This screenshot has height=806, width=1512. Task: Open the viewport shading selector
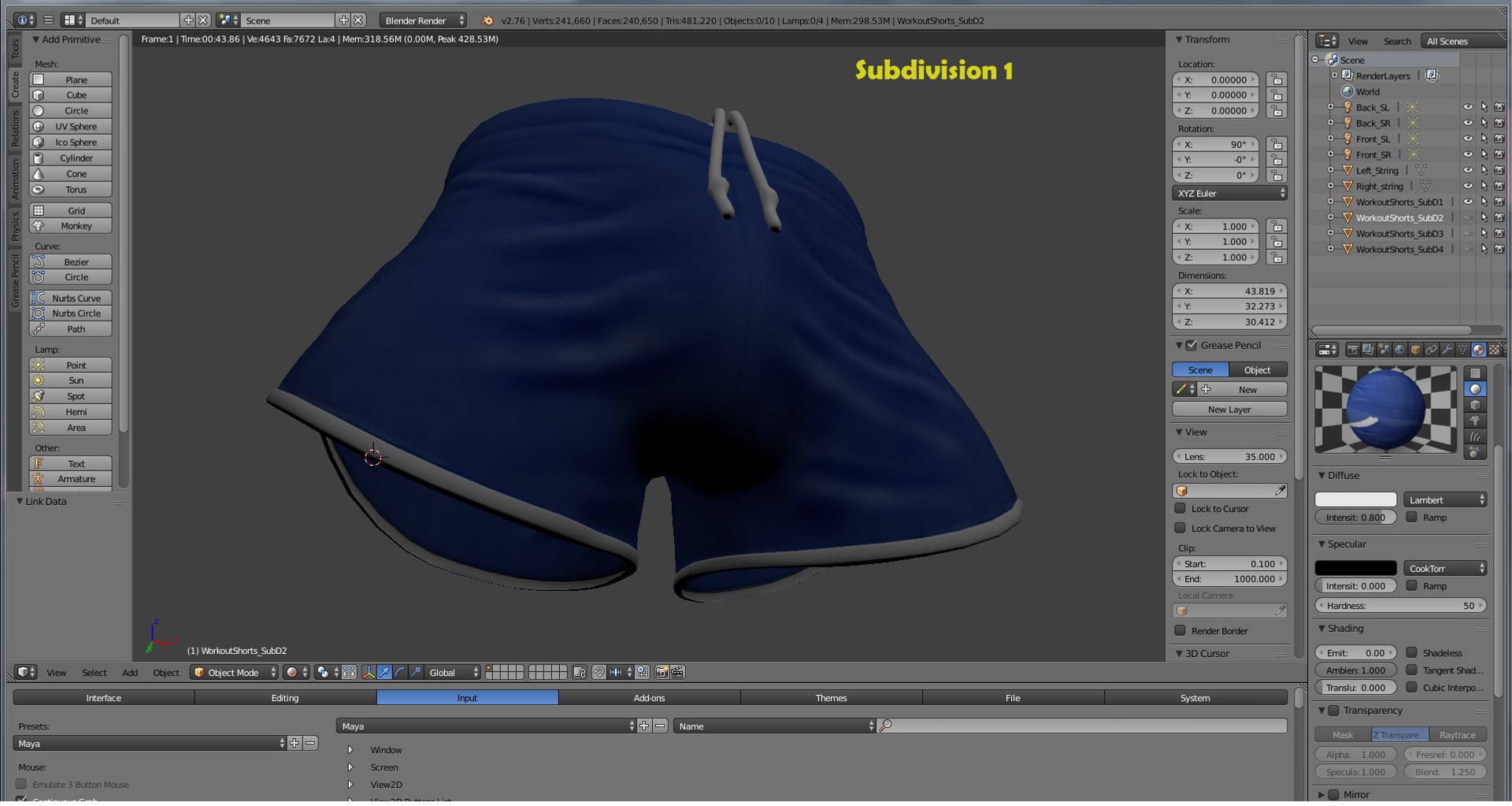click(296, 673)
